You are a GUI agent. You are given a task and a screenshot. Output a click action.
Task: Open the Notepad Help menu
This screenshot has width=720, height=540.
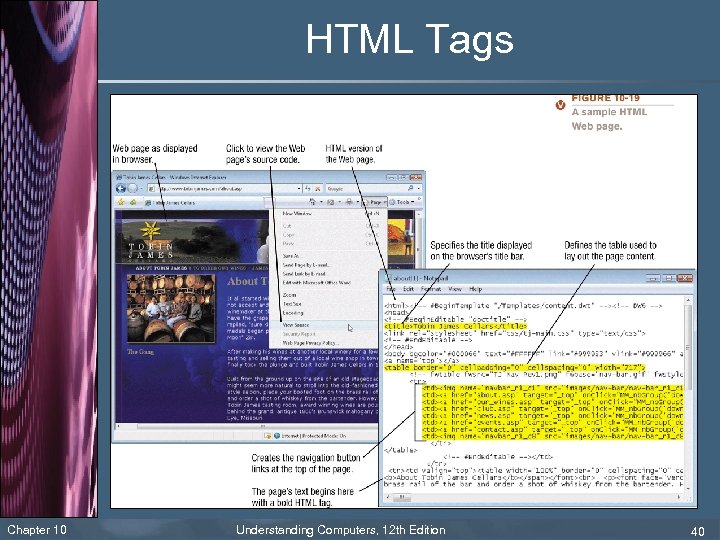pyautogui.click(x=476, y=289)
